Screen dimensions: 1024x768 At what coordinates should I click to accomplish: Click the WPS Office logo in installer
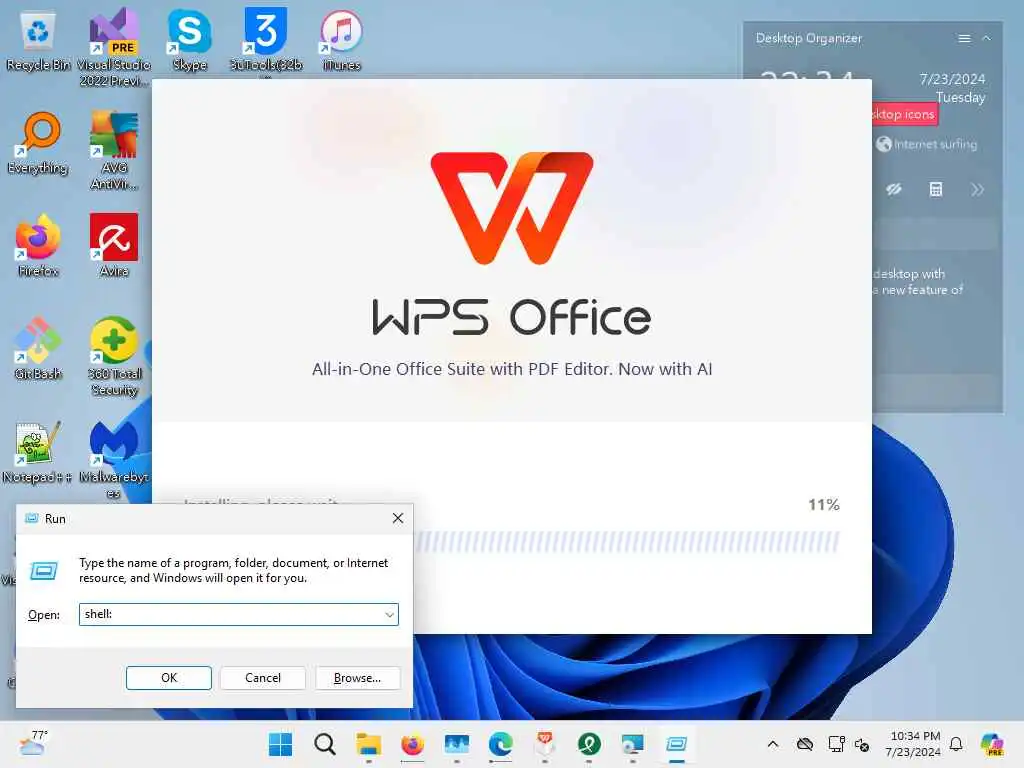pyautogui.click(x=512, y=208)
